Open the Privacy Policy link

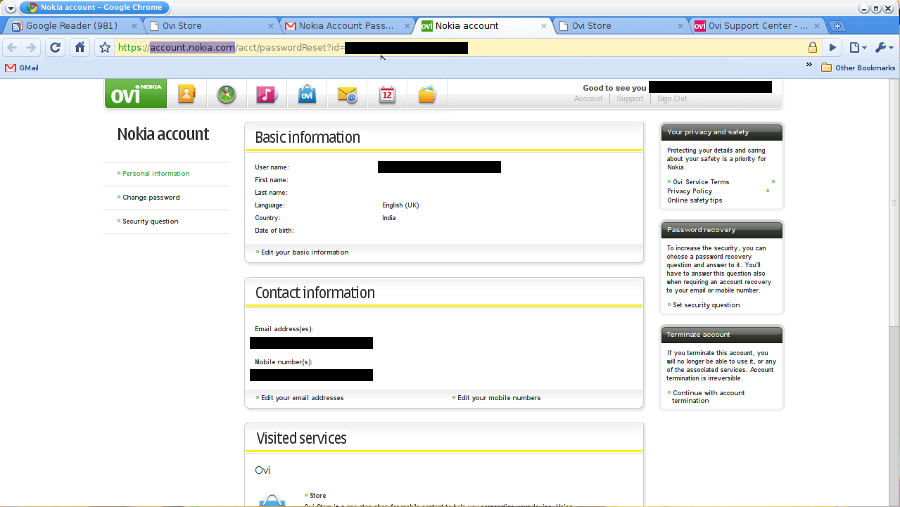689,191
